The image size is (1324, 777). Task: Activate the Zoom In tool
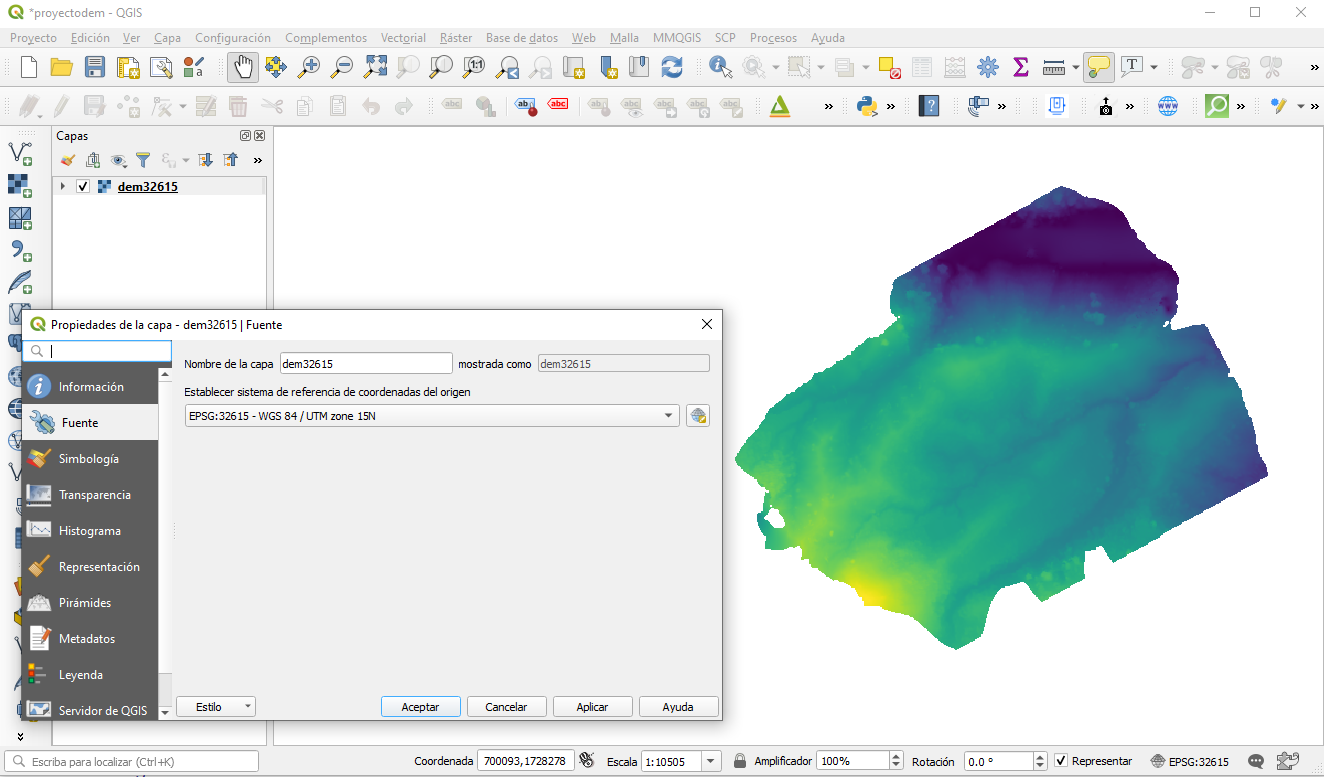point(309,67)
